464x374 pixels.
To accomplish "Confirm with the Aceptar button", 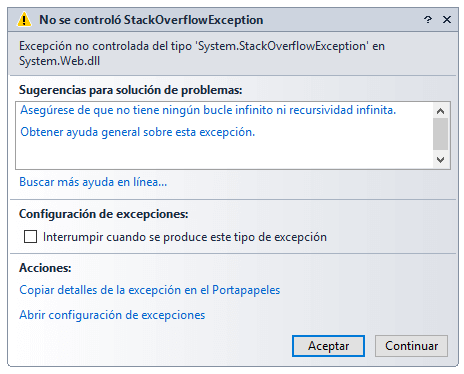I will tap(328, 346).
